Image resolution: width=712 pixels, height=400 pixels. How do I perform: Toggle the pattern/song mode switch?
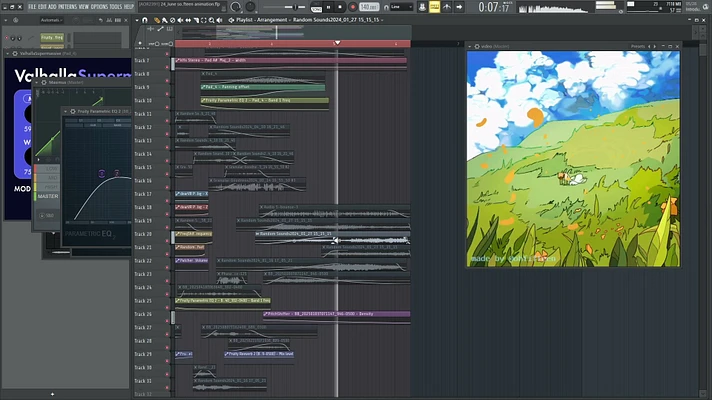point(316,7)
